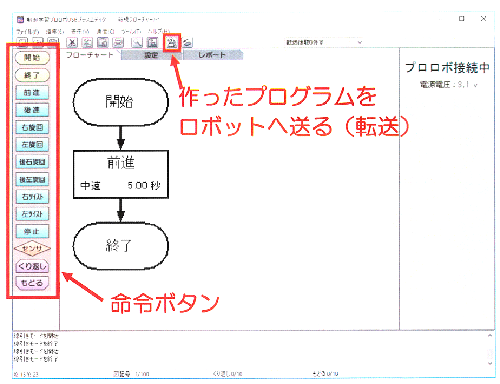500x384 pixels.
Task: Click the log panel scrollbar down arrow
Action: 490,363
